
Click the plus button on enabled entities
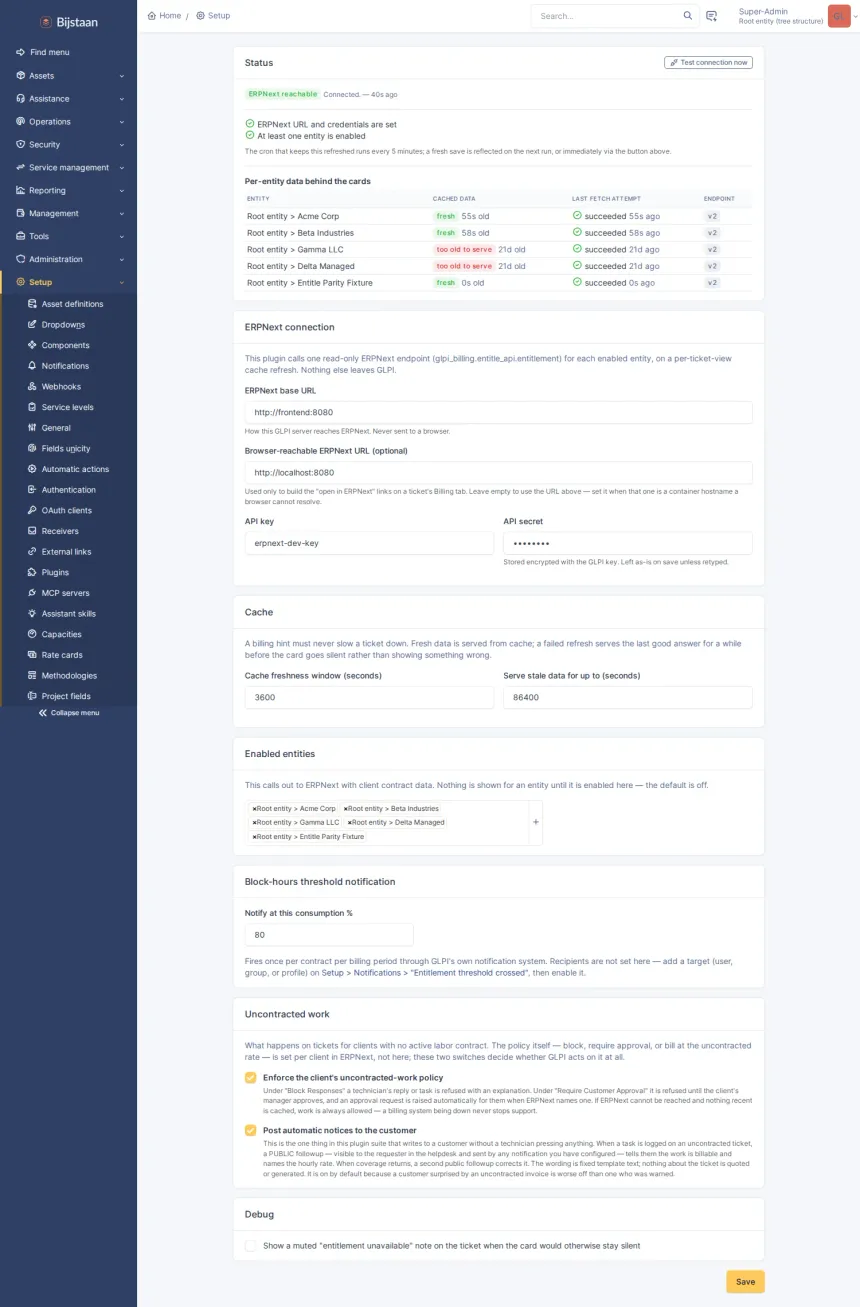(536, 822)
